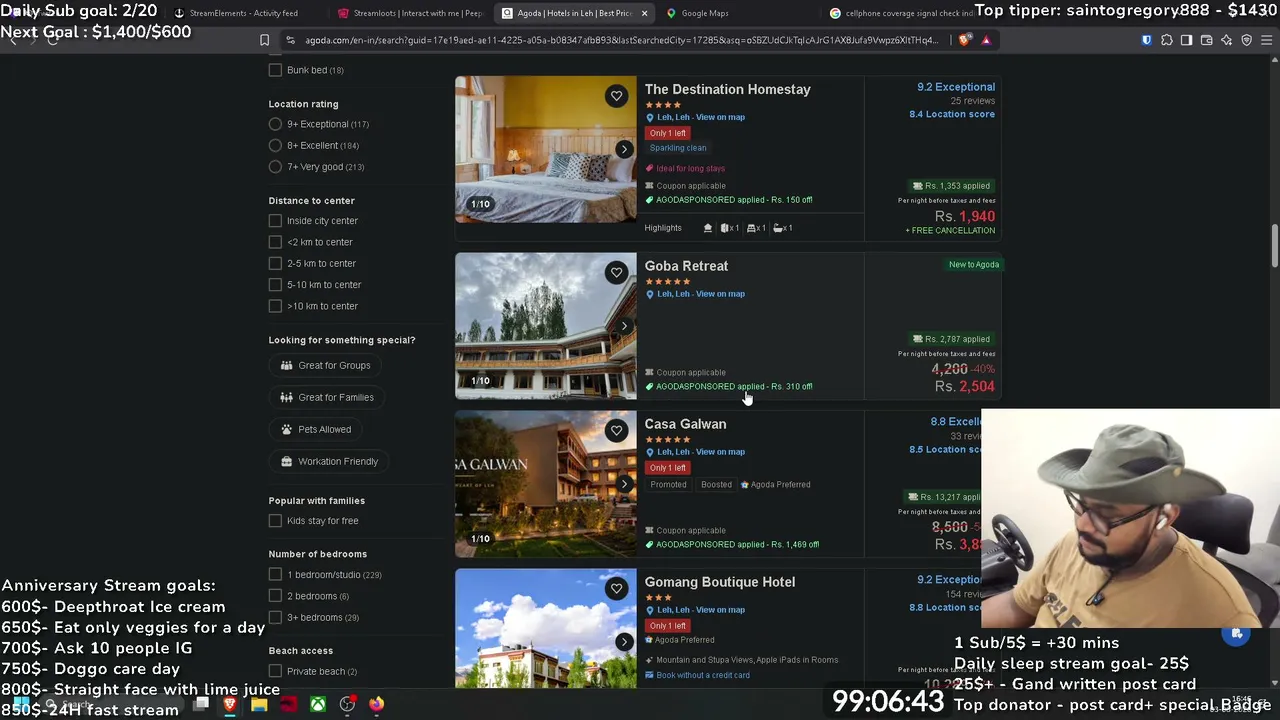Advance to next Goba Retreat photo

624,325
